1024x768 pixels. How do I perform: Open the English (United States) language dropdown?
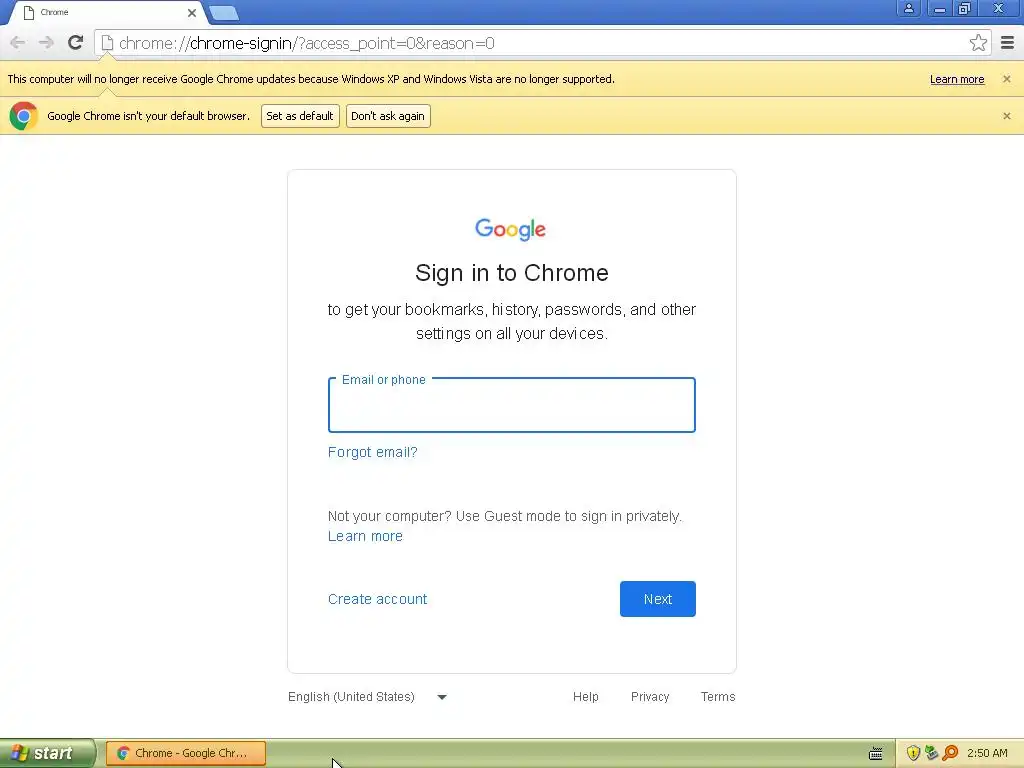pyautogui.click(x=368, y=697)
